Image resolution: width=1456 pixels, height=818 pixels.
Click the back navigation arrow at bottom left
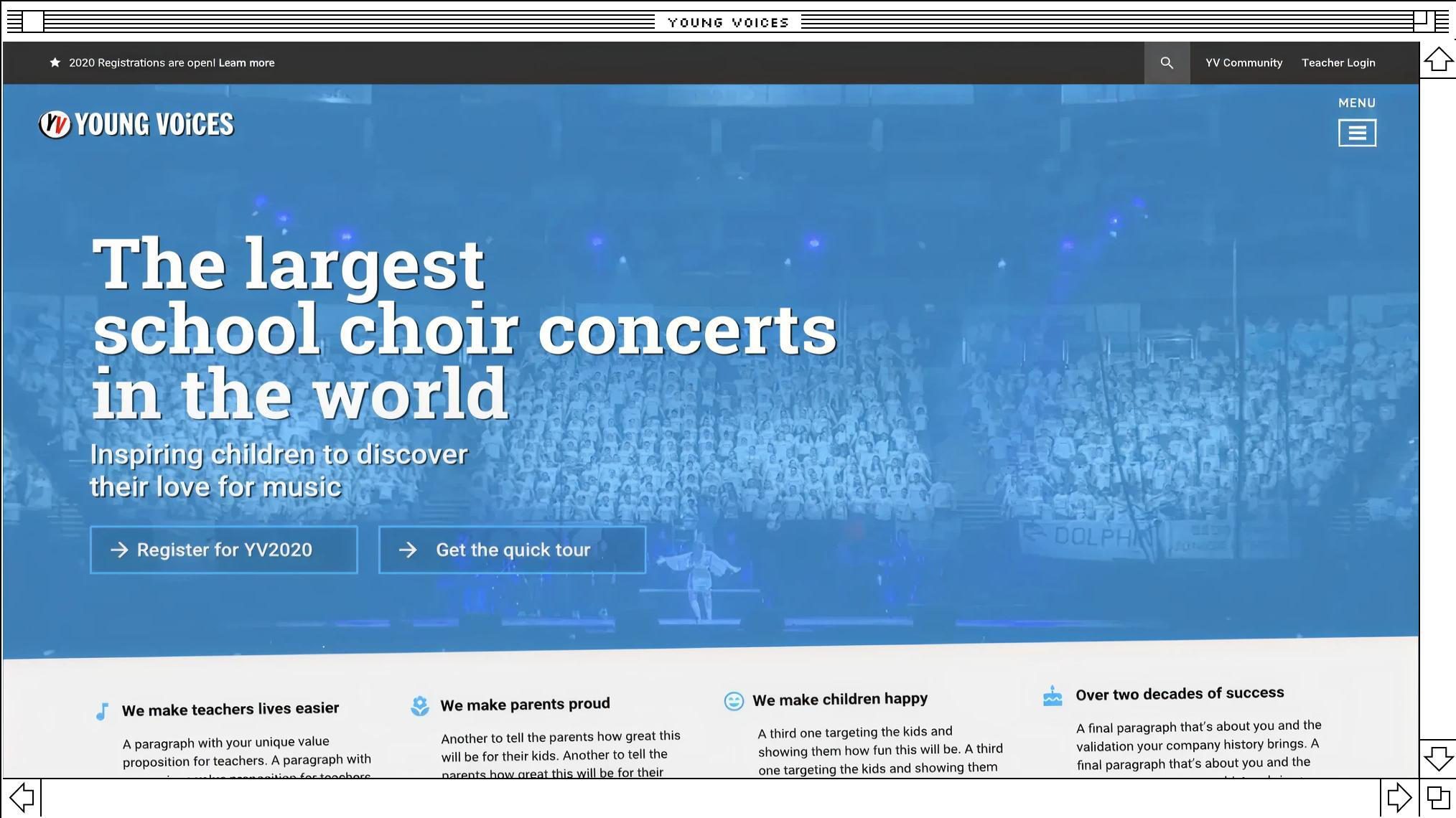[23, 796]
